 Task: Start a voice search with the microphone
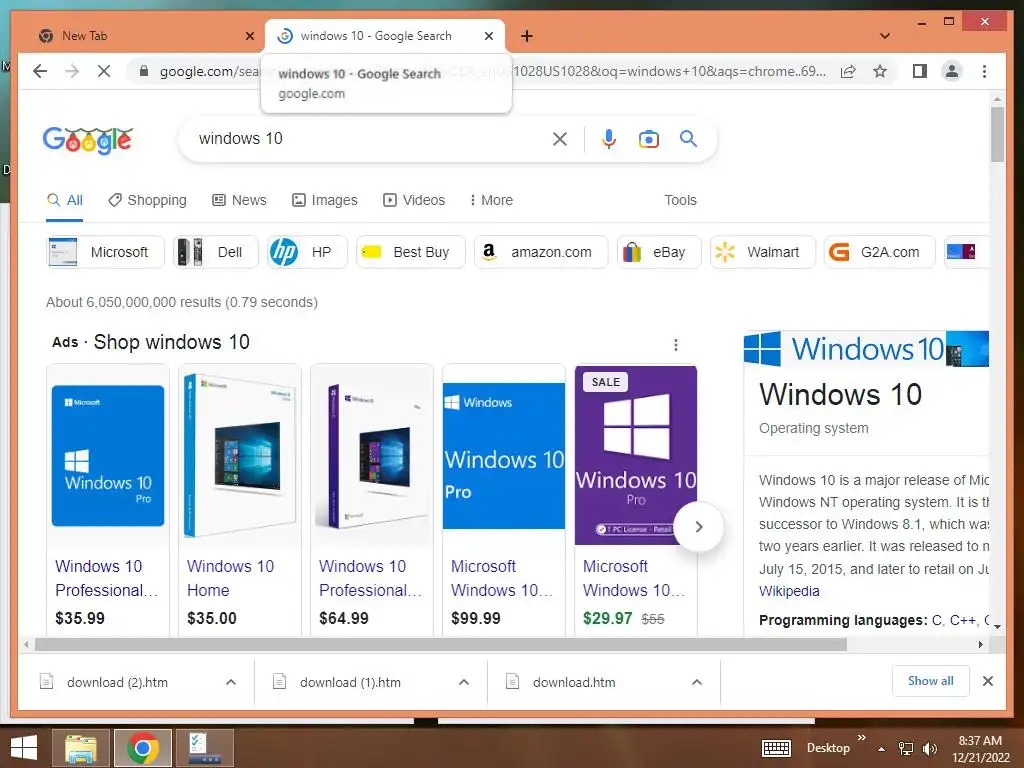click(x=609, y=138)
